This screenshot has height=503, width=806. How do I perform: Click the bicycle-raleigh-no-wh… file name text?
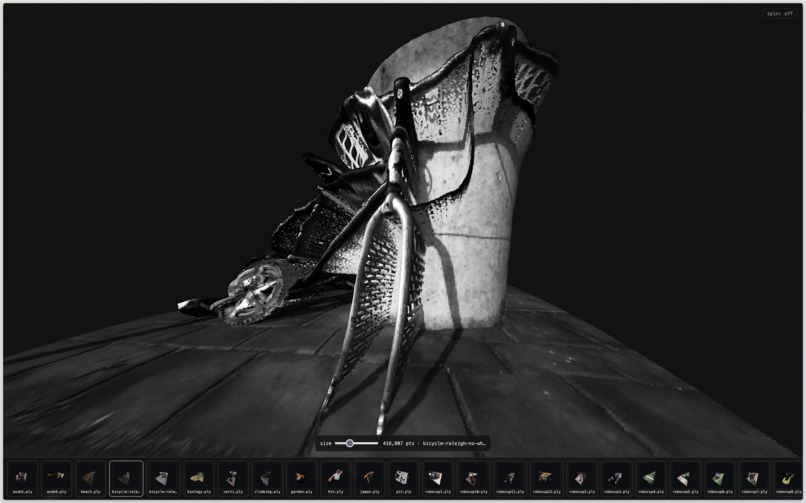click(454, 443)
